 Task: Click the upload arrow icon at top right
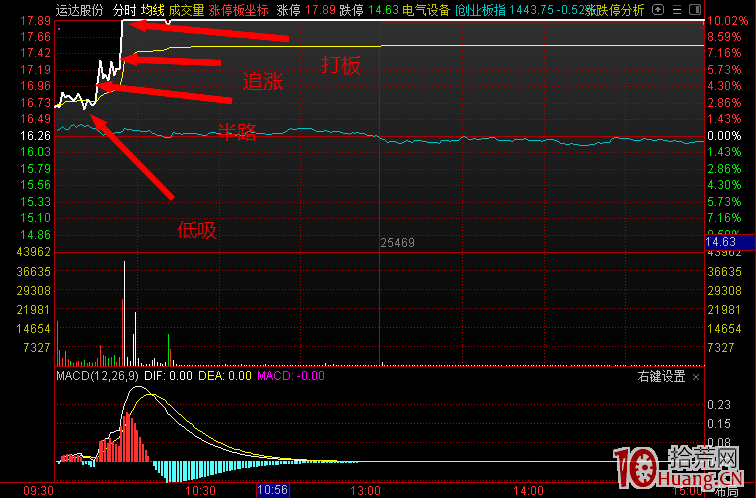coord(657,9)
